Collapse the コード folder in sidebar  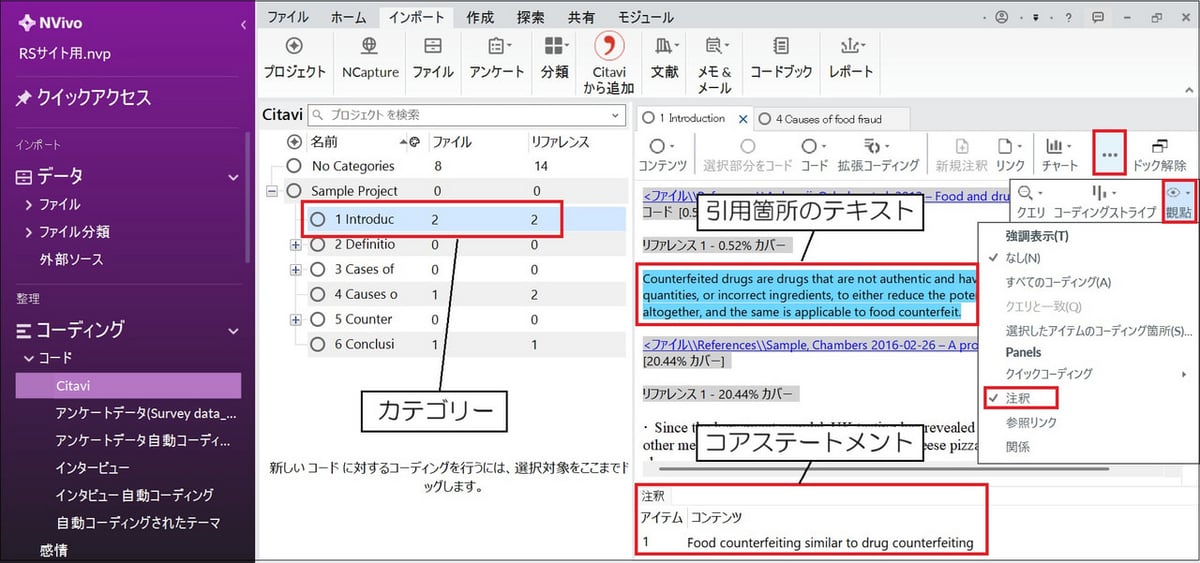point(29,358)
